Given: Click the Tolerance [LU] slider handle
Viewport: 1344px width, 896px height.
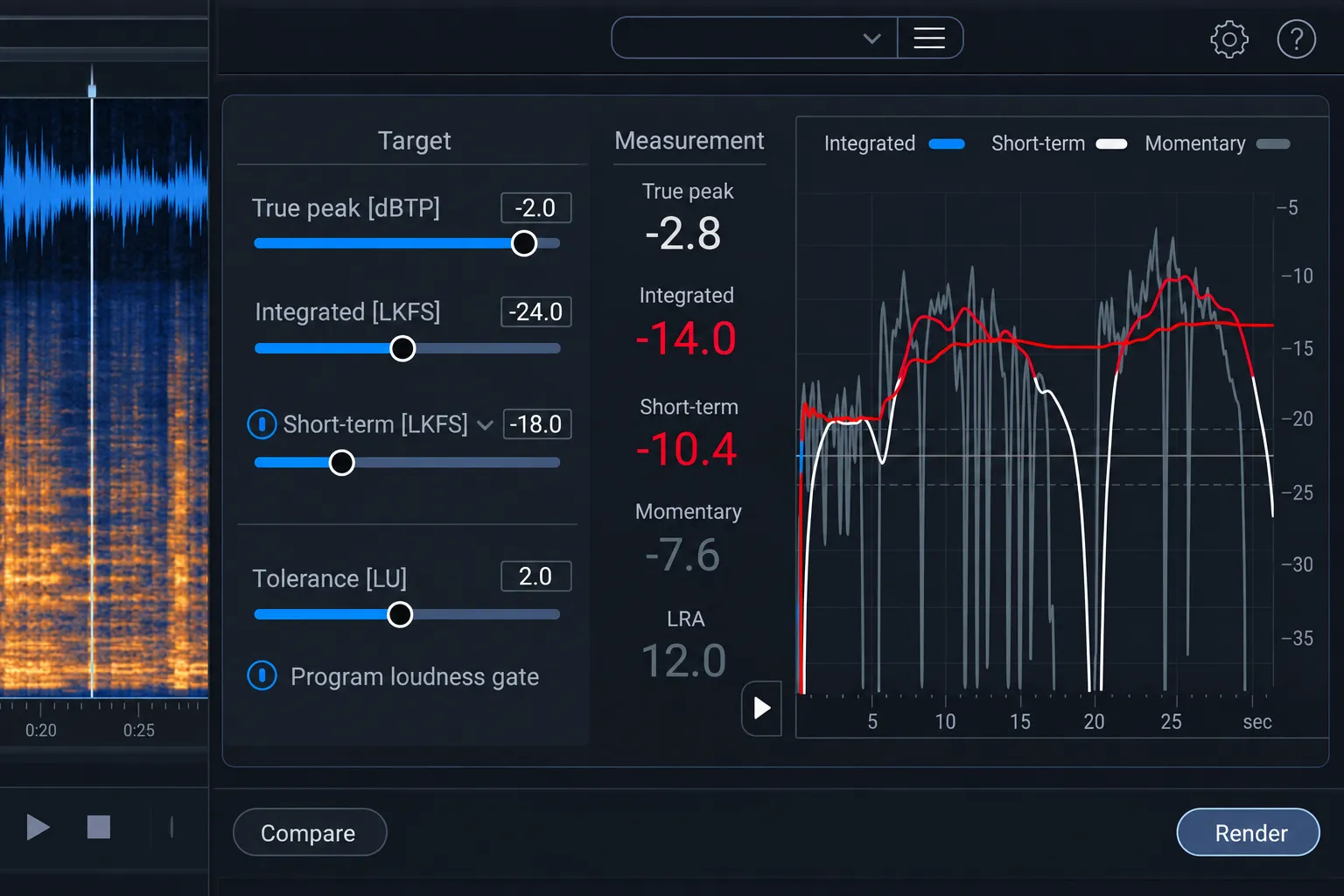Looking at the screenshot, I should [x=400, y=614].
